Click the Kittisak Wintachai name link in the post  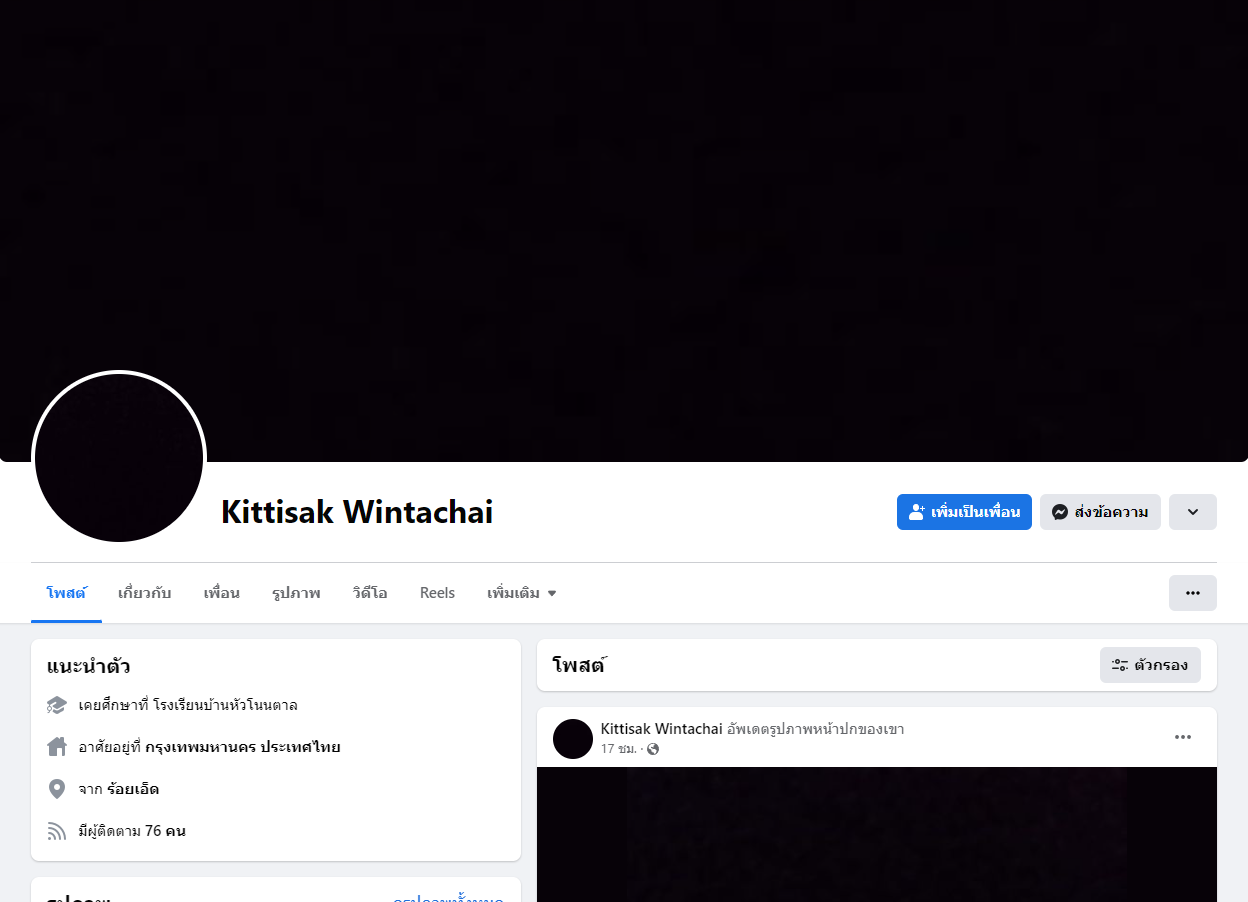click(662, 729)
